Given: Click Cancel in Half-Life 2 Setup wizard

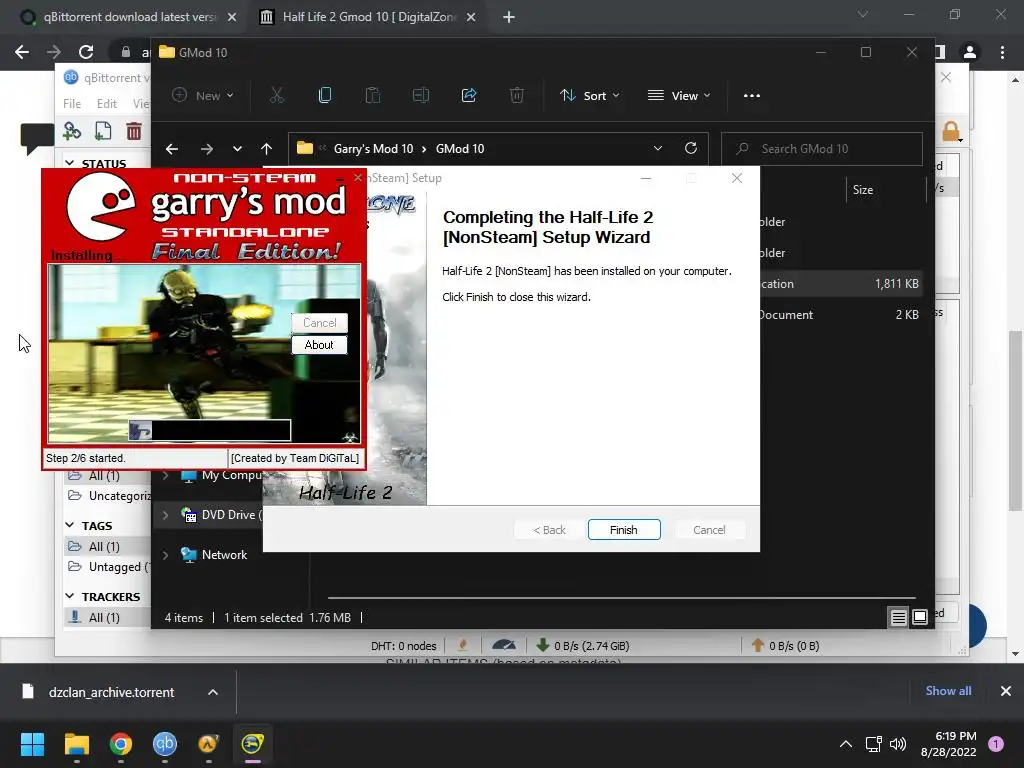Looking at the screenshot, I should point(709,530).
